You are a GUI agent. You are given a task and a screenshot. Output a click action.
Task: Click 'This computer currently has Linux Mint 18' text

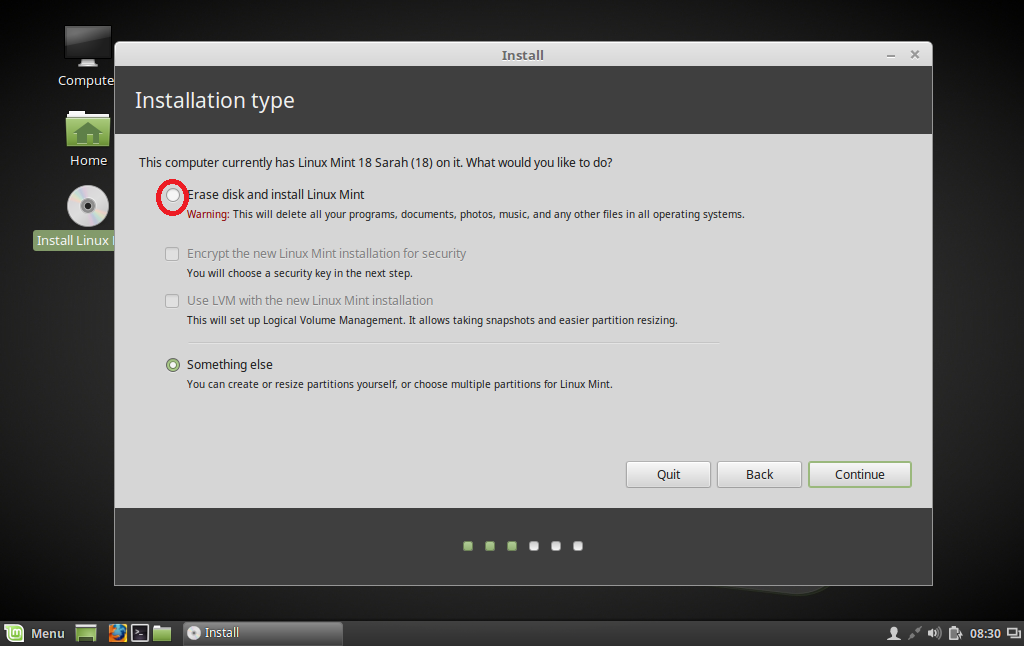tap(376, 163)
